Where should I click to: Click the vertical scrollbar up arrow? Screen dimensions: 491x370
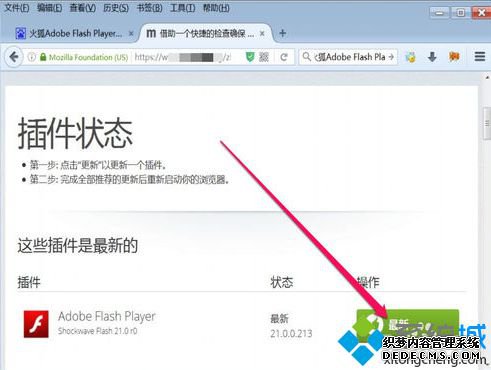pyautogui.click(x=487, y=77)
